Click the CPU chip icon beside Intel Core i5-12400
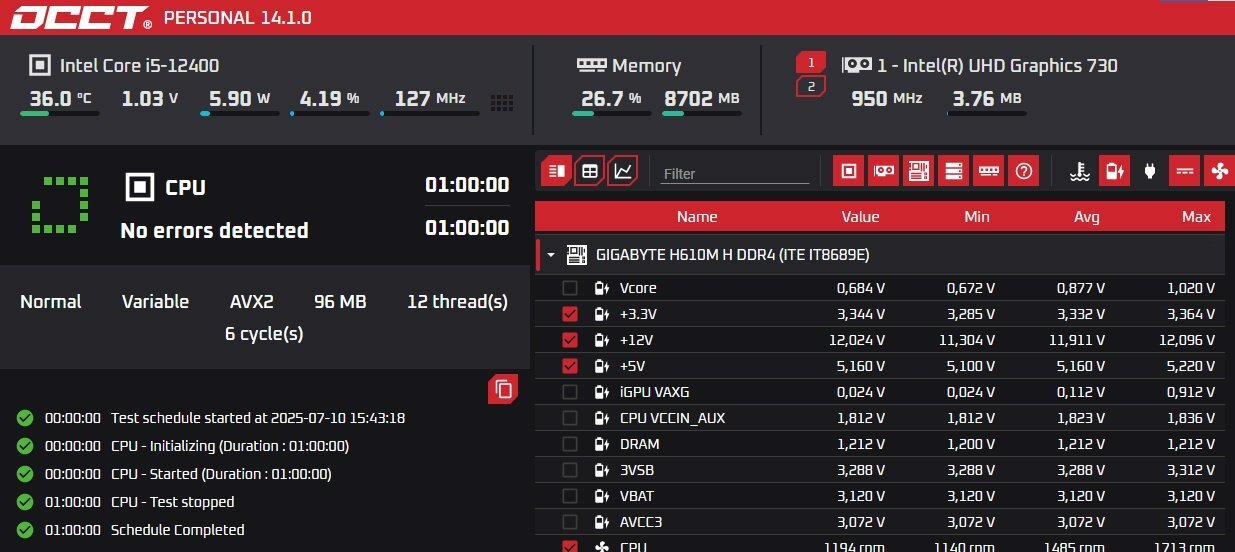Viewport: 1235px width, 552px height. point(40,66)
